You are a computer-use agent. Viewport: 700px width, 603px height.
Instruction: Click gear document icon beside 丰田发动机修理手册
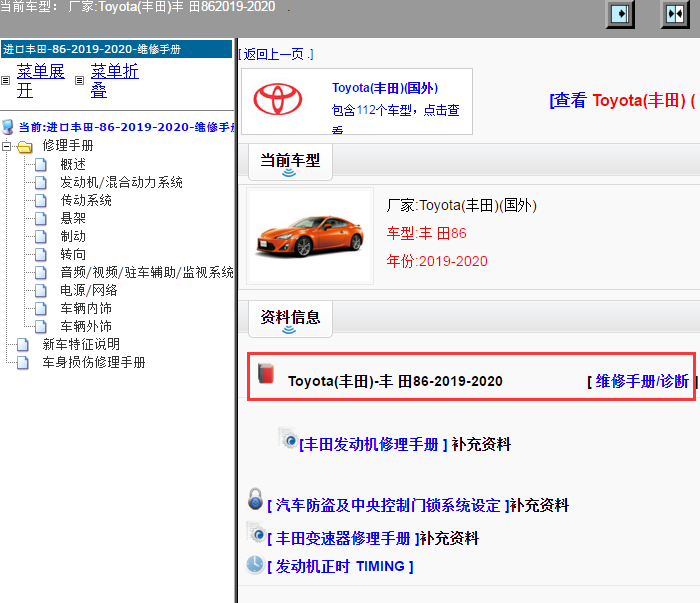tap(288, 438)
